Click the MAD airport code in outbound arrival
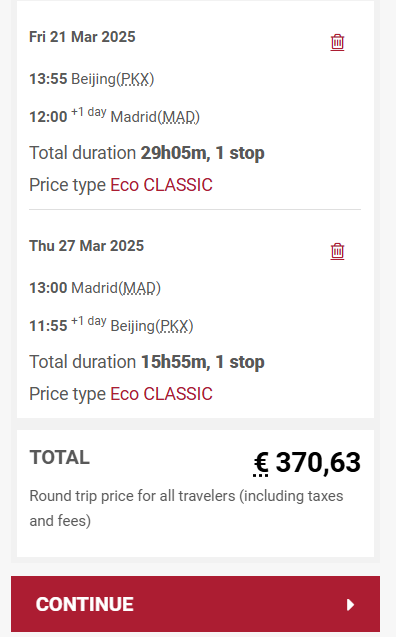The image size is (396, 637). coord(178,117)
